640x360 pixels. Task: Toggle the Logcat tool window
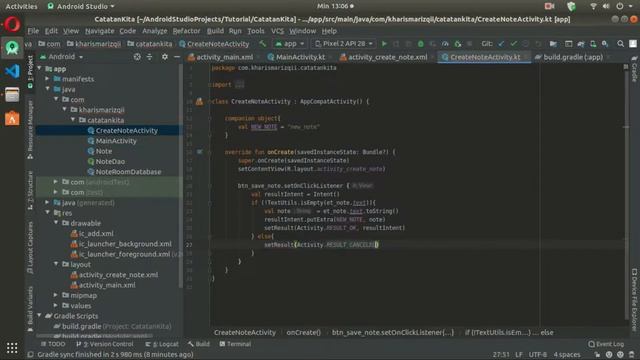[x=162, y=344]
